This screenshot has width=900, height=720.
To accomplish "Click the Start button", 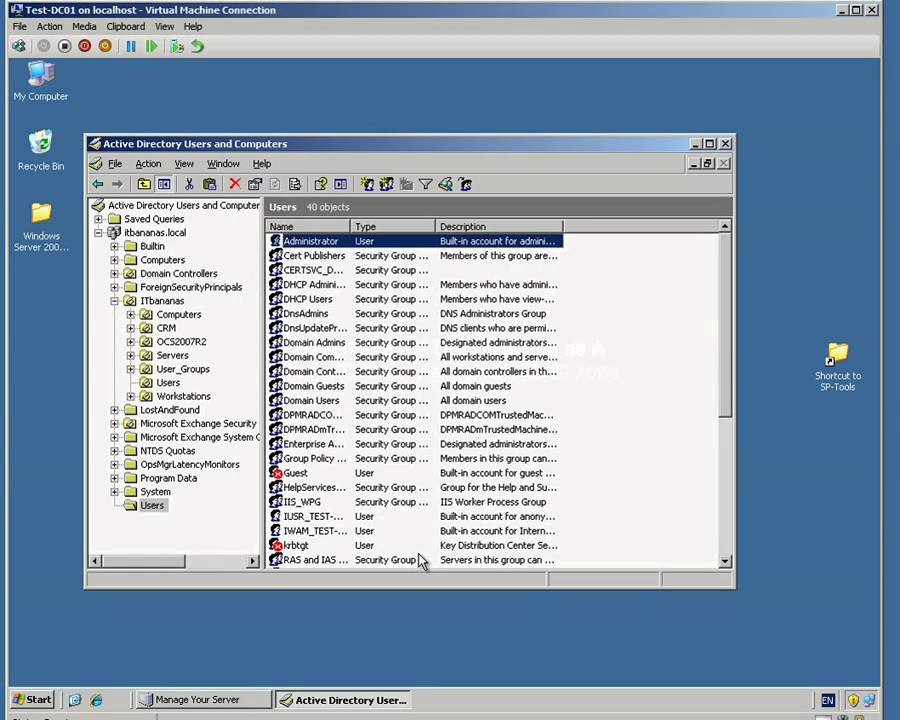I will point(32,699).
